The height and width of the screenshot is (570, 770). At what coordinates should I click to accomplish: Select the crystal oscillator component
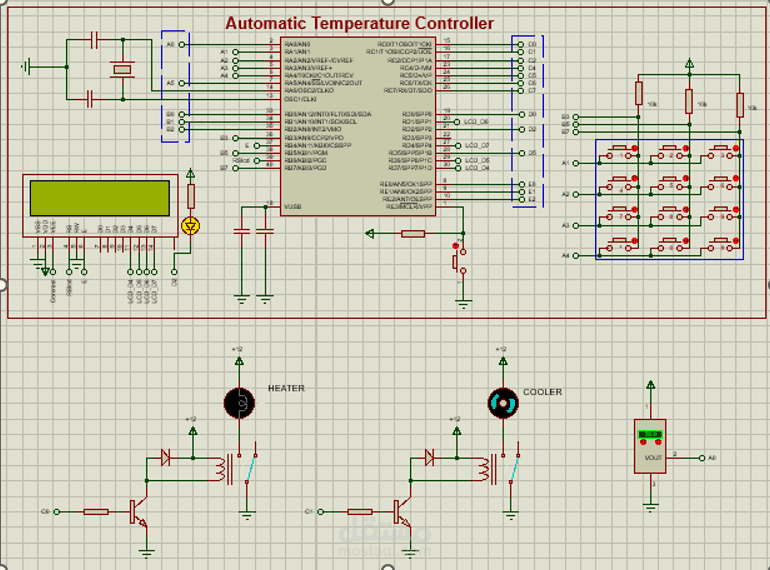coord(122,70)
